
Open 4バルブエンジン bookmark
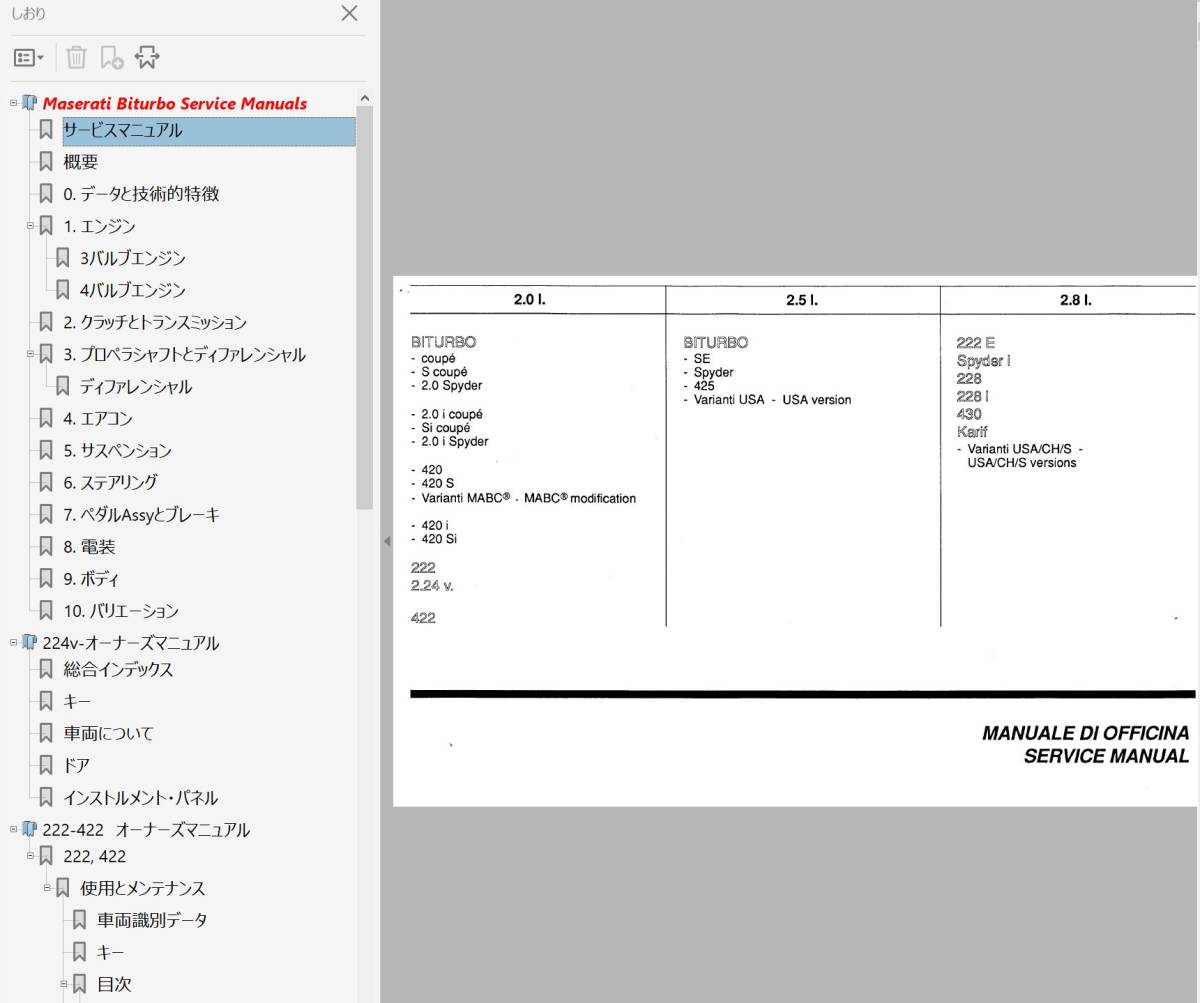[x=133, y=290]
